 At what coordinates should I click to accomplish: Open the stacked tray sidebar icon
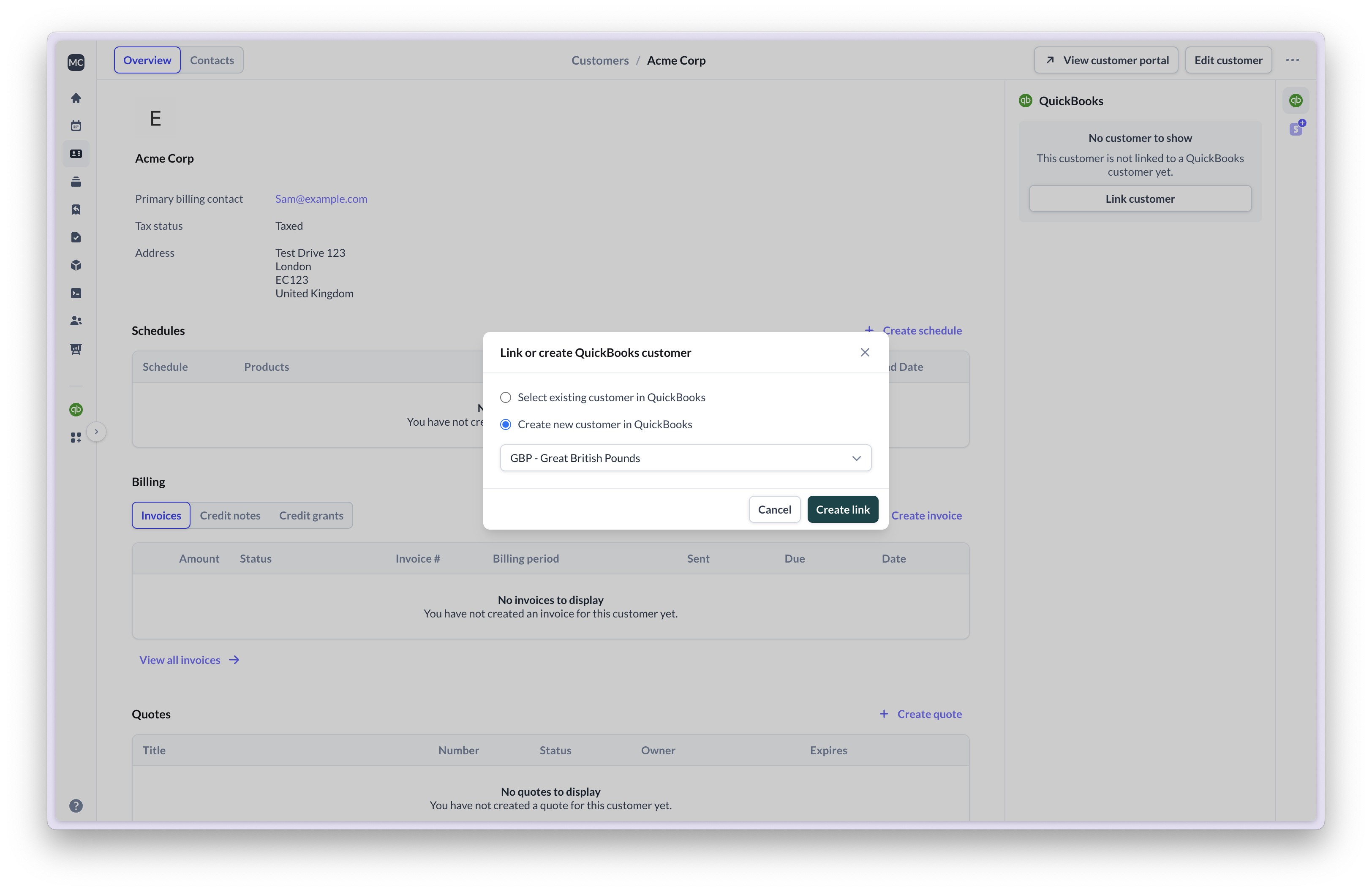tap(76, 182)
